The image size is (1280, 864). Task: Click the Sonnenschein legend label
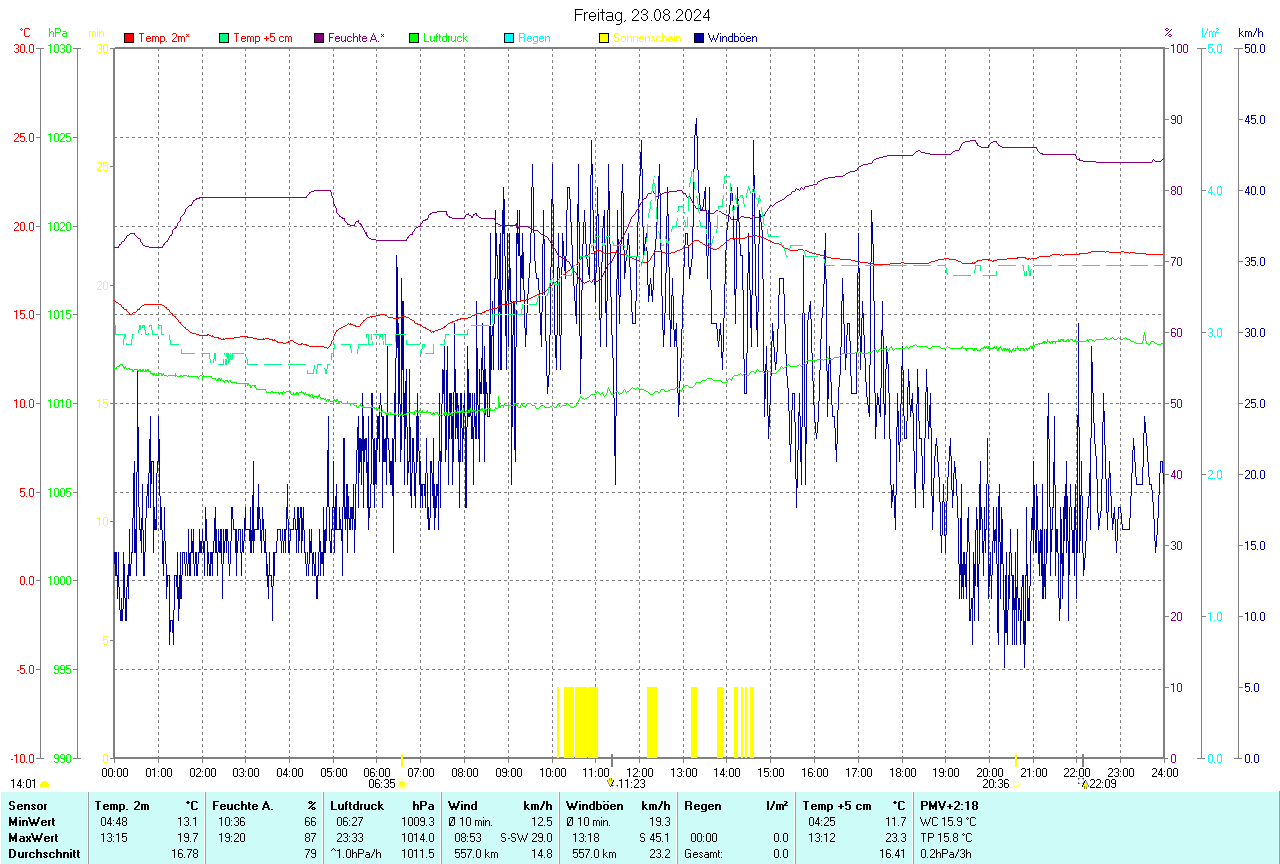[647, 38]
